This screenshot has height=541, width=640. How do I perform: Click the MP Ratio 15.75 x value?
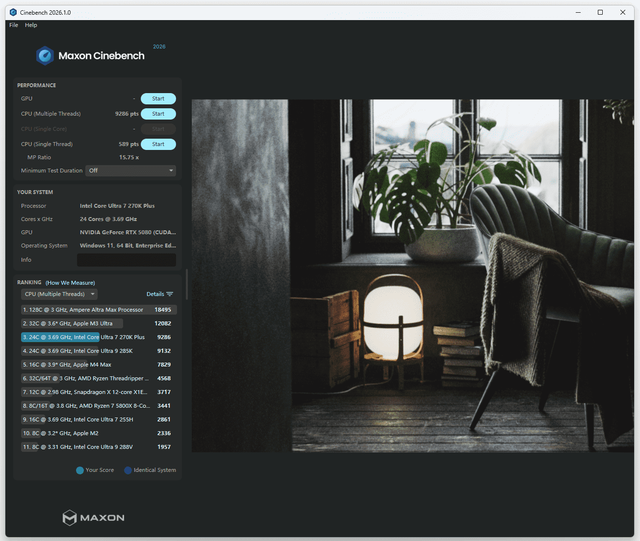[129, 157]
